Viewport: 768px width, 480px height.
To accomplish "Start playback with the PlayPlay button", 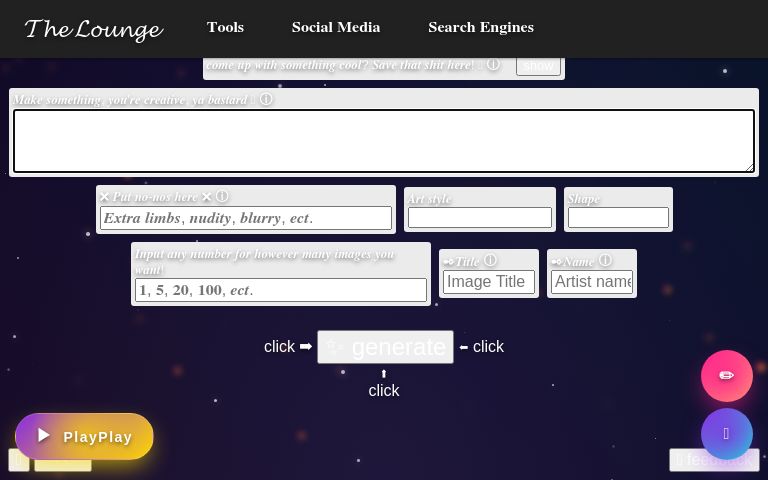I will (84, 437).
